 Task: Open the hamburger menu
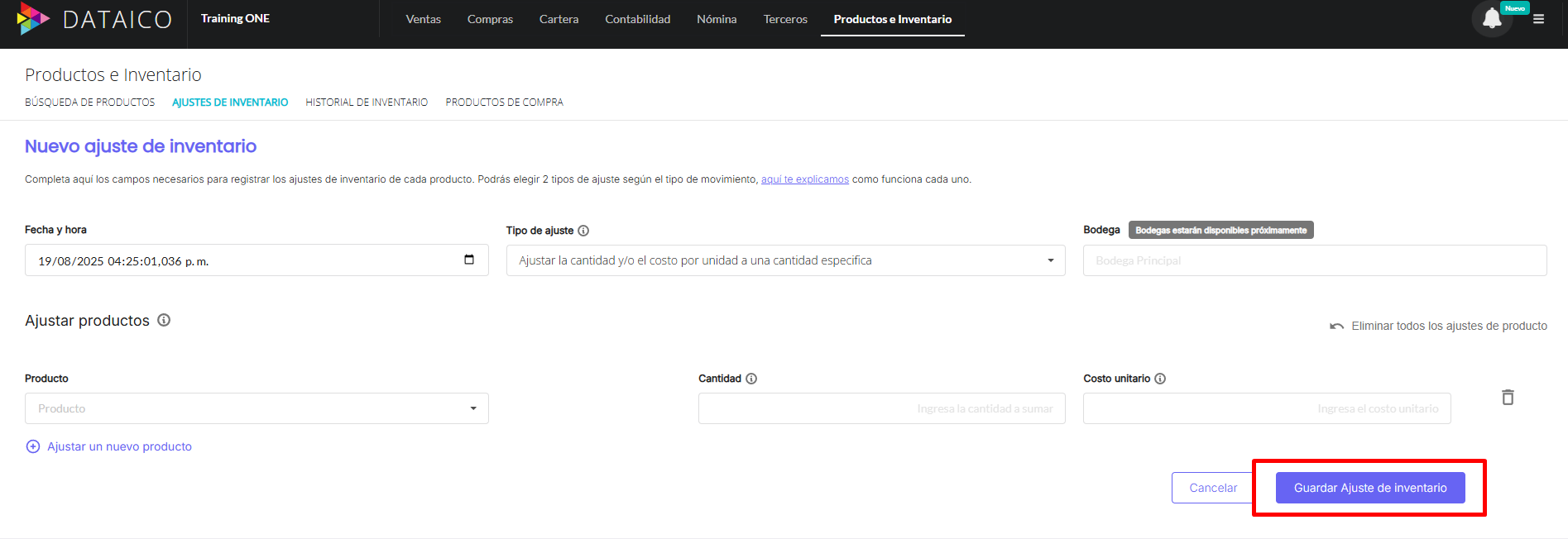tap(1538, 19)
